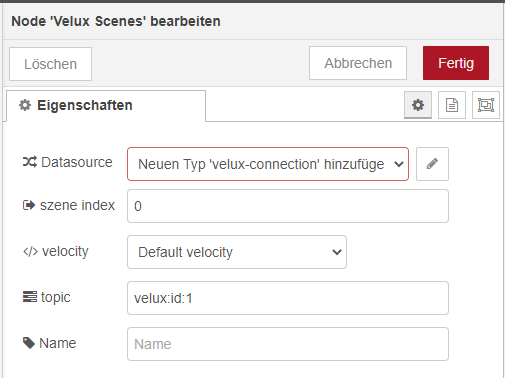Click the Fertig button
This screenshot has height=378, width=505.
(456, 63)
